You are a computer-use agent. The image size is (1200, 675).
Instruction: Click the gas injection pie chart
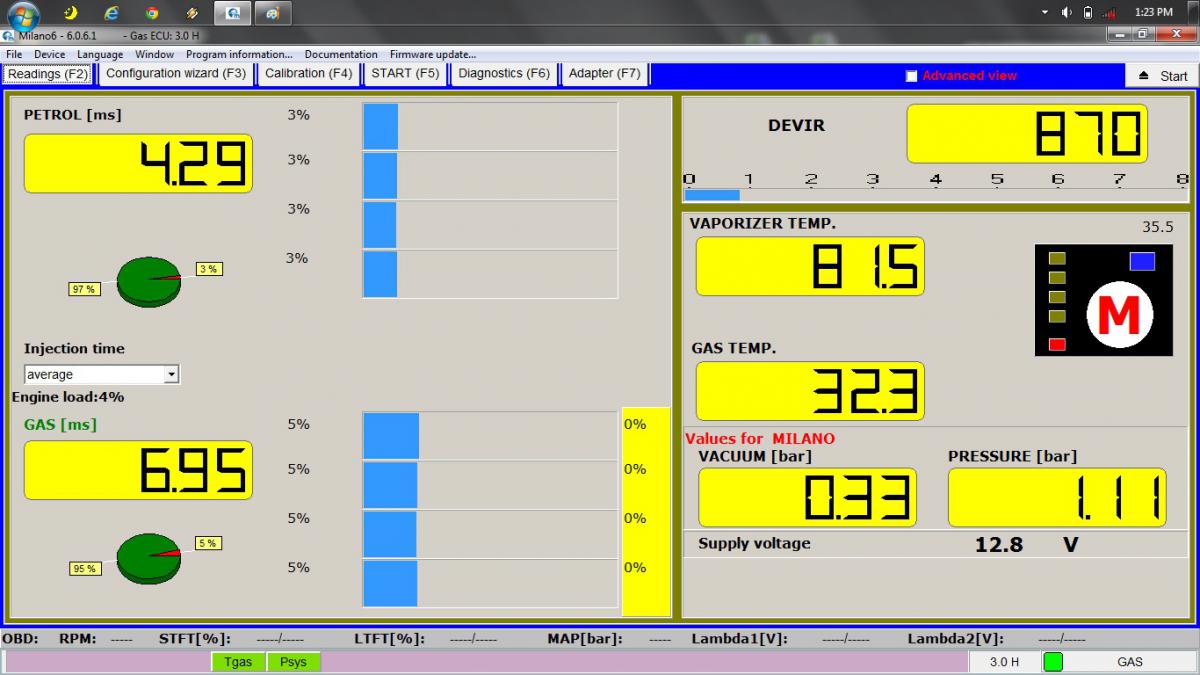coord(149,558)
